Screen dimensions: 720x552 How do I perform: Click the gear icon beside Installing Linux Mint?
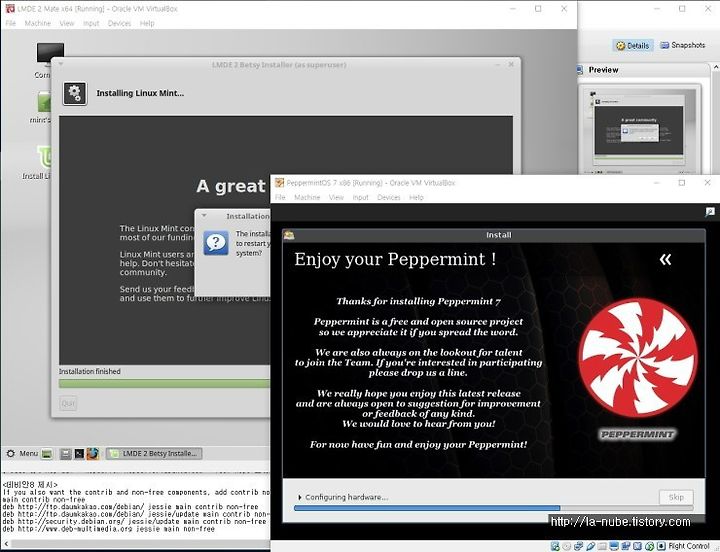pyautogui.click(x=74, y=94)
